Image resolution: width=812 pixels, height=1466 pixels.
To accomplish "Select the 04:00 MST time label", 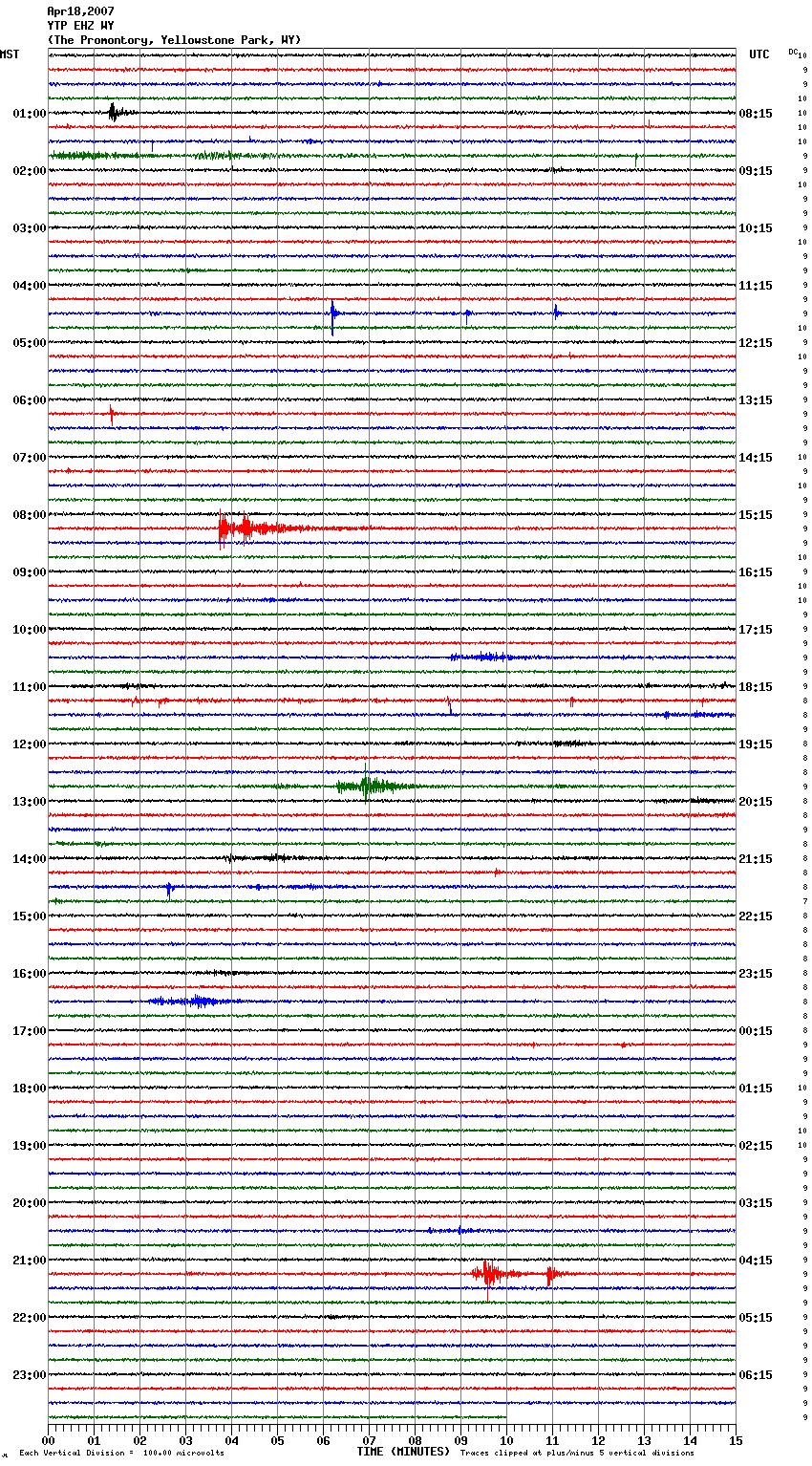I will point(30,286).
